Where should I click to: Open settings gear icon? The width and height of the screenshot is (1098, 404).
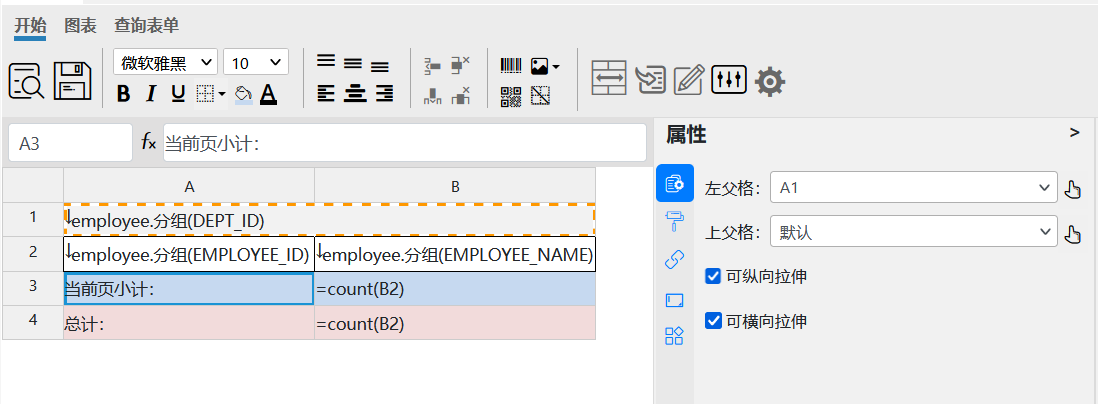[770, 81]
